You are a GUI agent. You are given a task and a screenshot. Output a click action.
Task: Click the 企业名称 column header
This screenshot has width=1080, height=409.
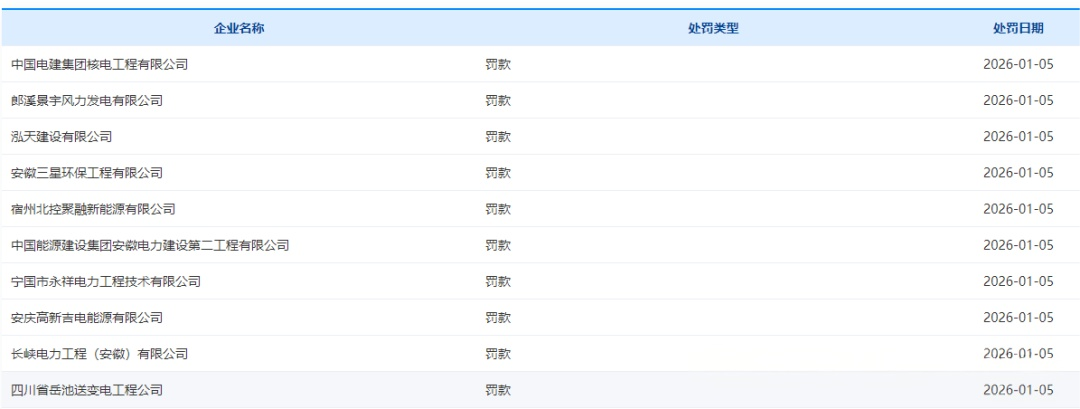239,28
